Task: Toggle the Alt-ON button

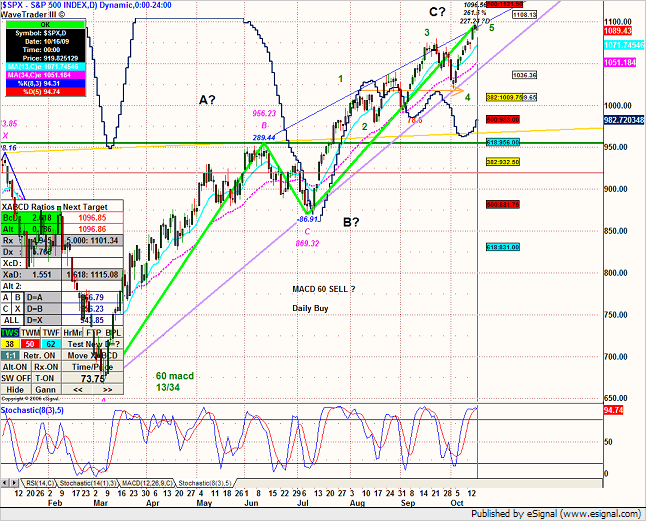Action: (x=15, y=367)
